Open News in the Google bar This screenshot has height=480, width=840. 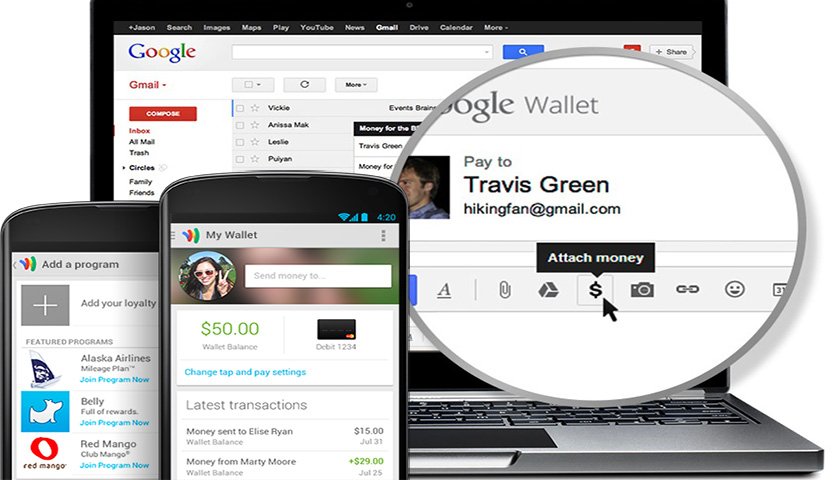355,27
